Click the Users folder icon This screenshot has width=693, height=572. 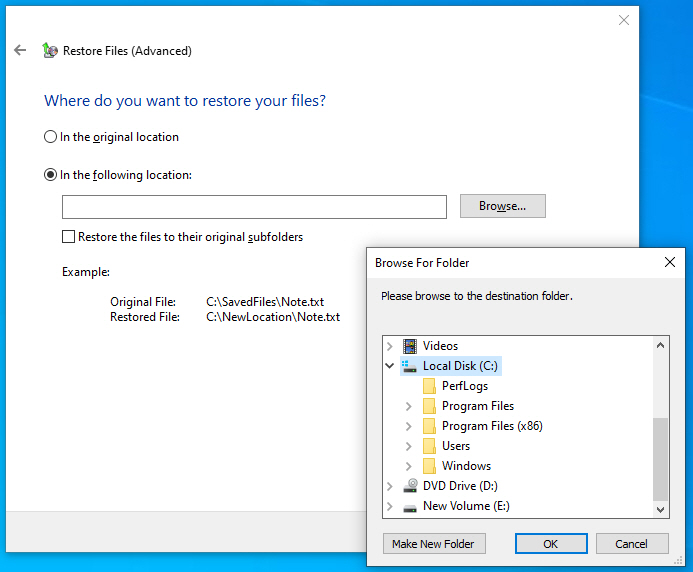coord(429,446)
